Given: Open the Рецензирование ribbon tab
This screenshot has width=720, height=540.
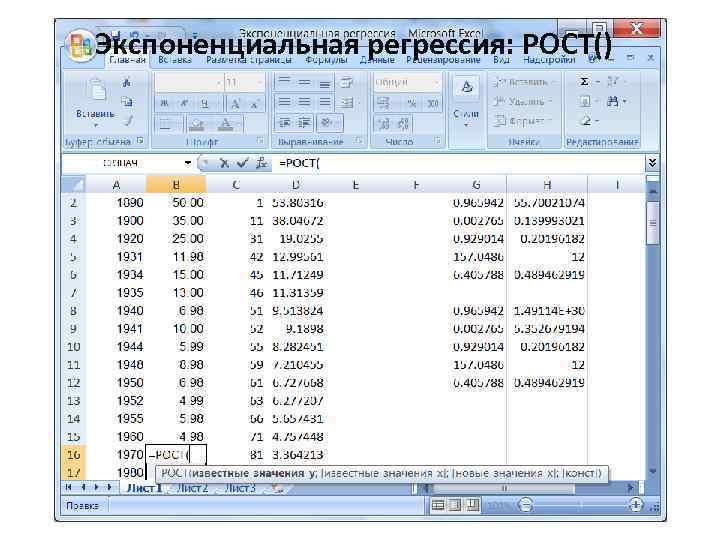Looking at the screenshot, I should 443,60.
